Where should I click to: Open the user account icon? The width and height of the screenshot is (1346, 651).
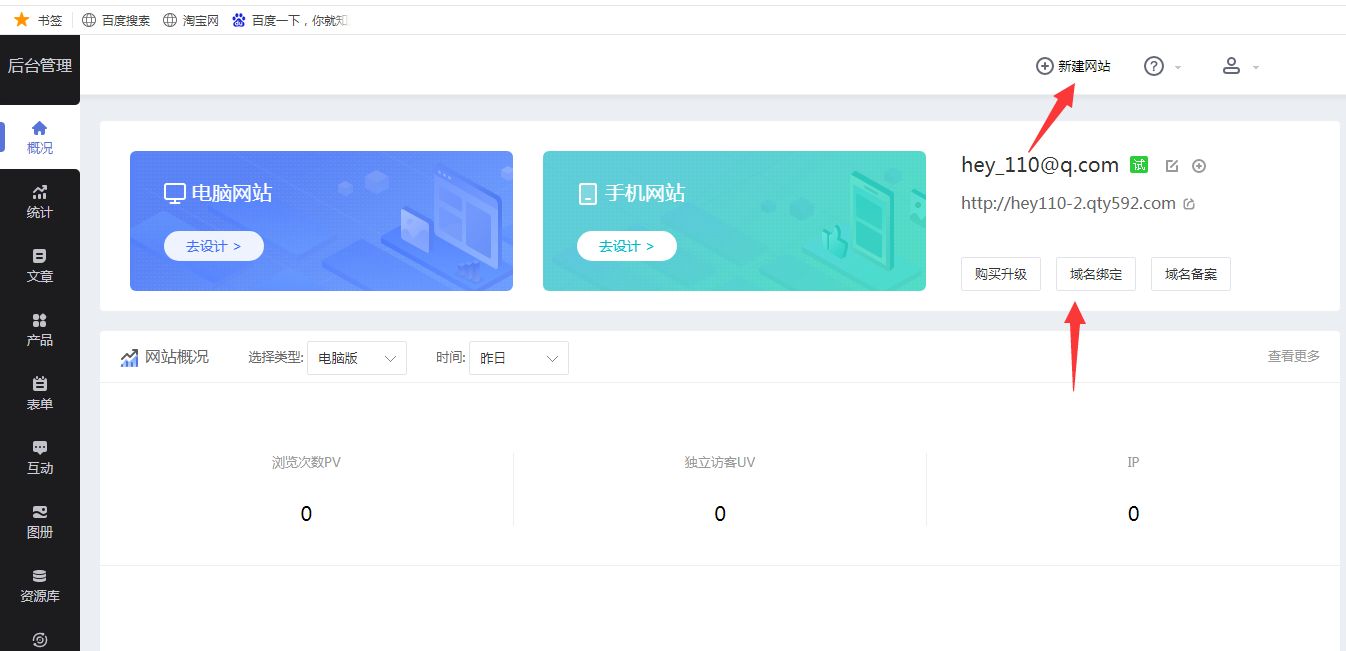click(1231, 65)
